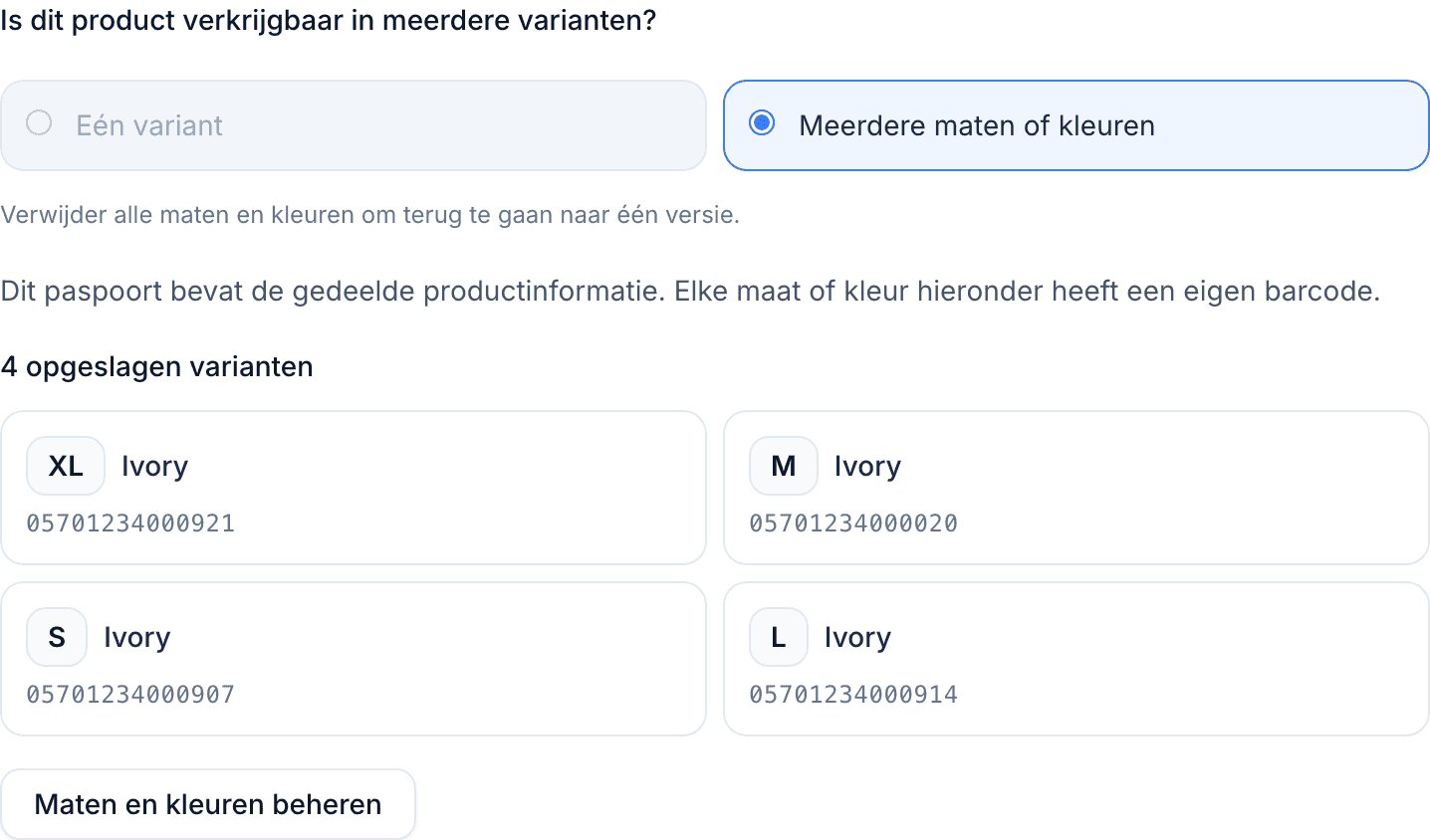Viewport: 1430px width, 840px height.
Task: Click the 'Dit paspoort bevat' description text
Action: 690,292
